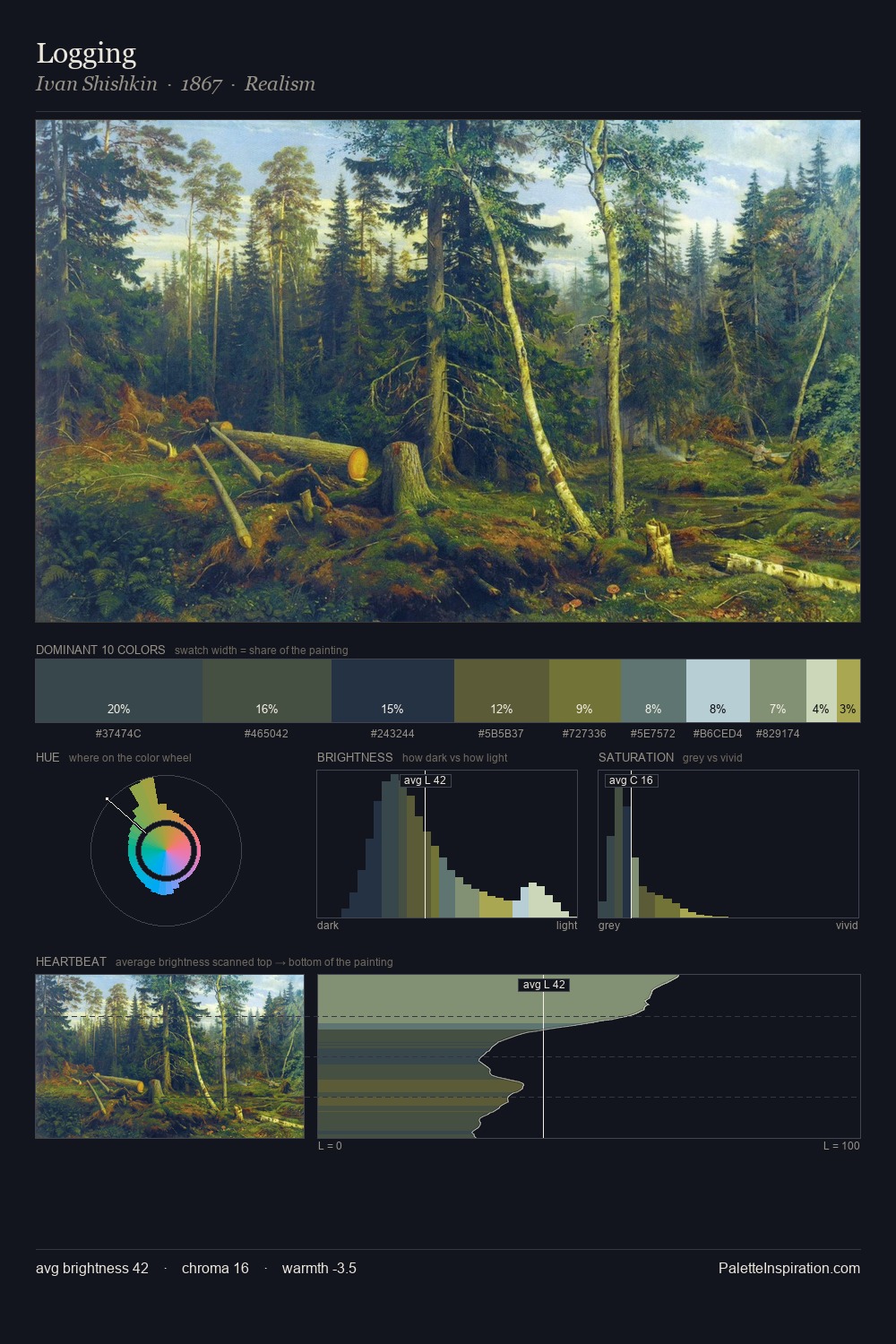
Task: Click 'avg L 42' label in brightness histogram
Action: click(425, 780)
